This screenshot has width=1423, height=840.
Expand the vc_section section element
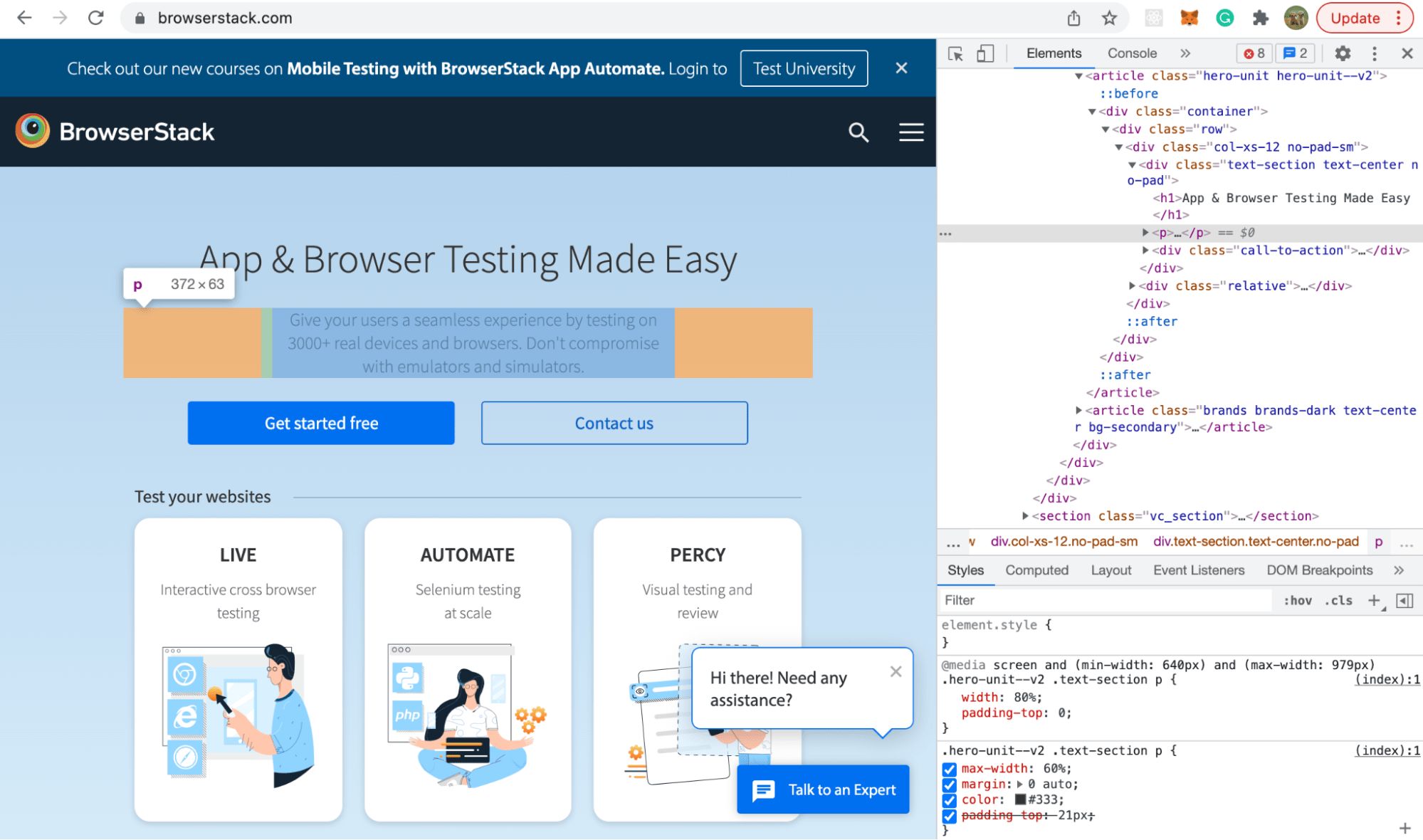pyautogui.click(x=1024, y=516)
